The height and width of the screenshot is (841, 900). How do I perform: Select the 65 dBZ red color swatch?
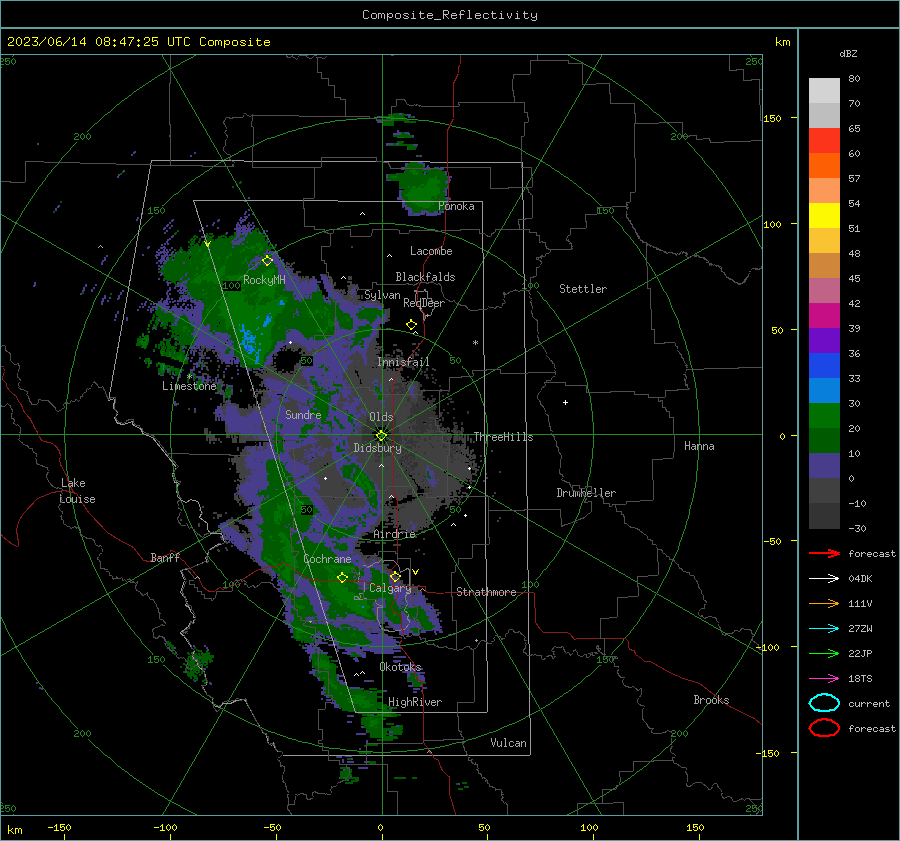[x=824, y=141]
